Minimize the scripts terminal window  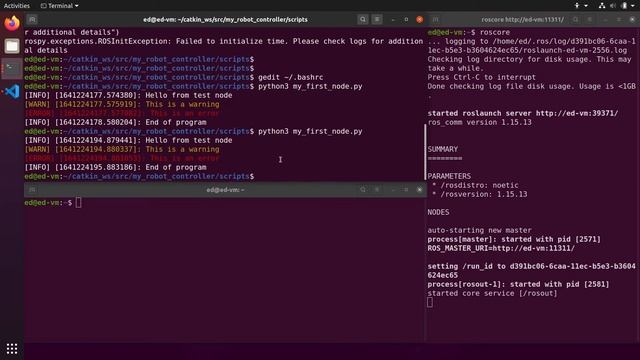[393, 19]
